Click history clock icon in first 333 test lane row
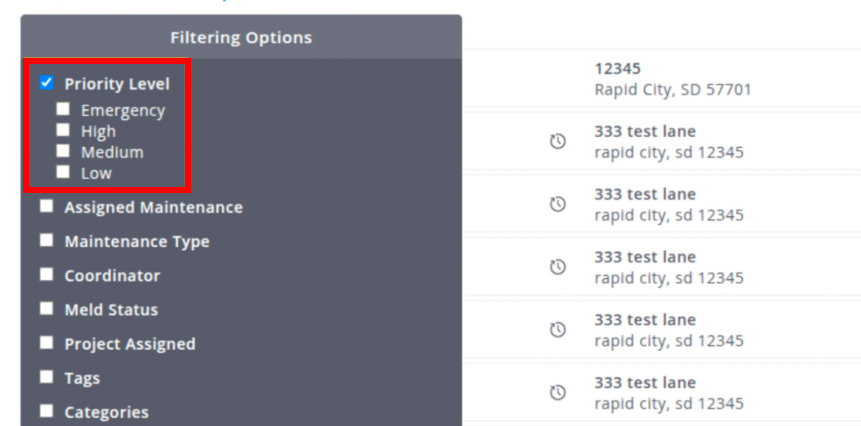 click(558, 142)
